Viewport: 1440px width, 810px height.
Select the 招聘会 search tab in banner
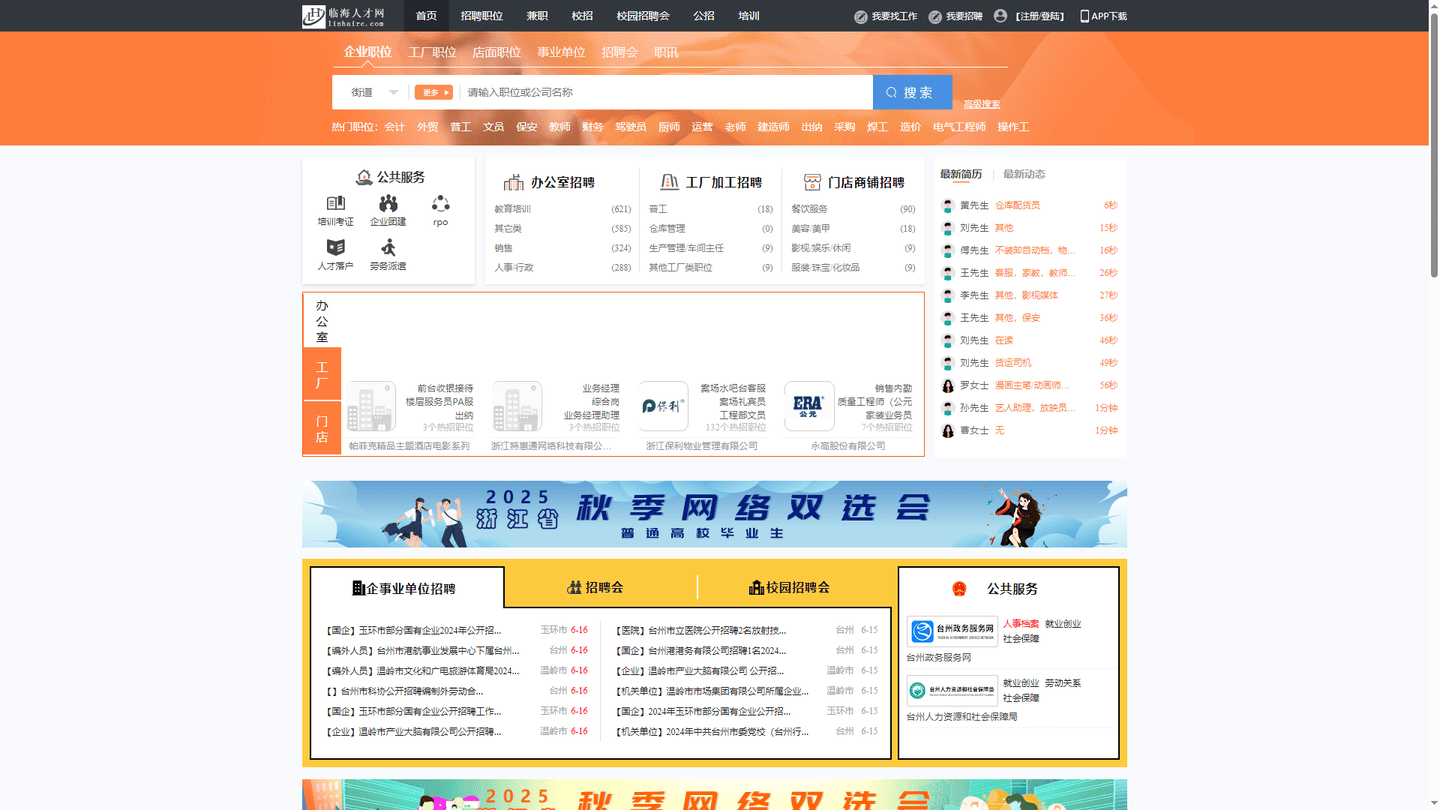pyautogui.click(x=620, y=52)
